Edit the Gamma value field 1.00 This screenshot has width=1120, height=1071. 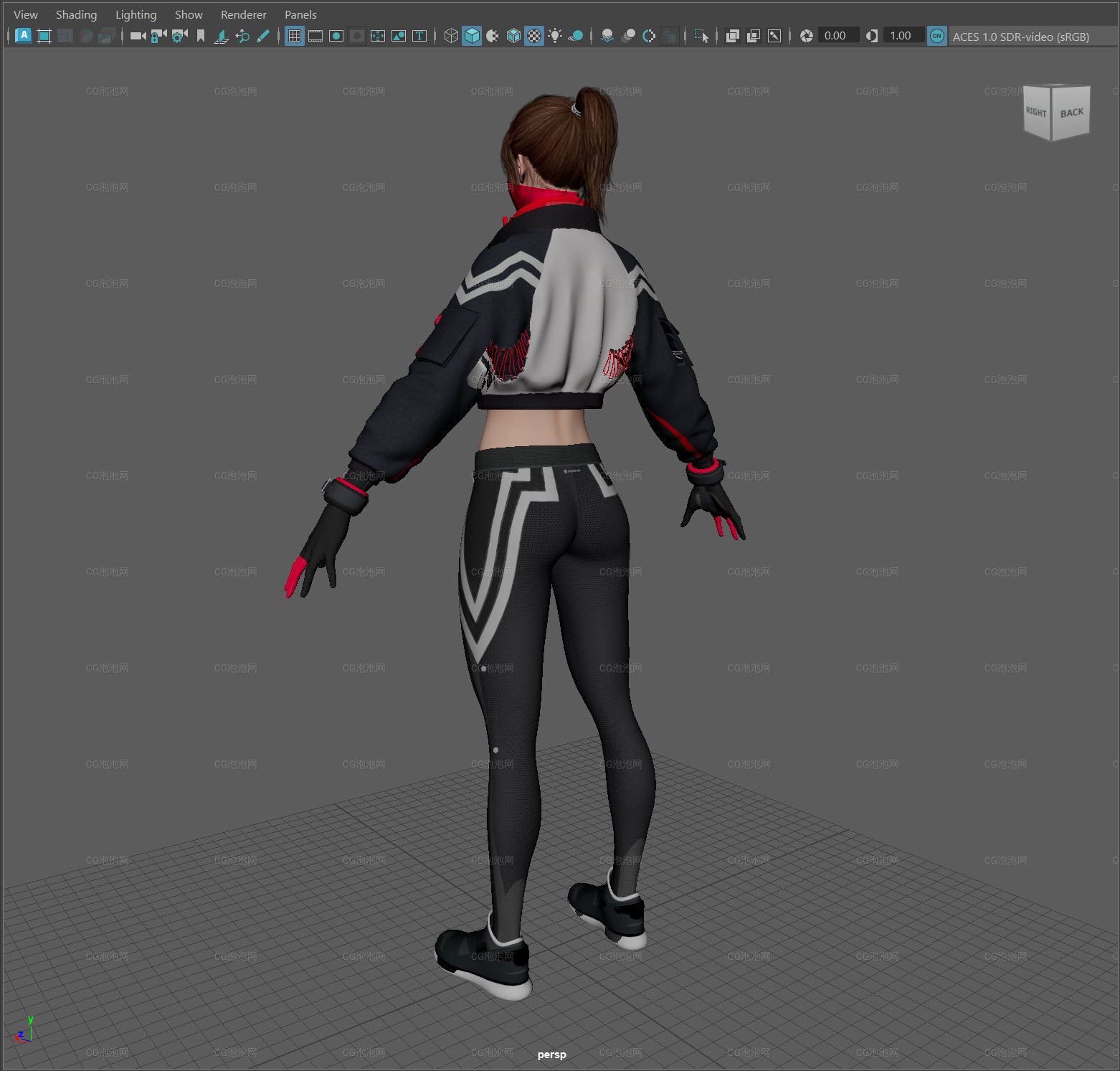(x=903, y=35)
